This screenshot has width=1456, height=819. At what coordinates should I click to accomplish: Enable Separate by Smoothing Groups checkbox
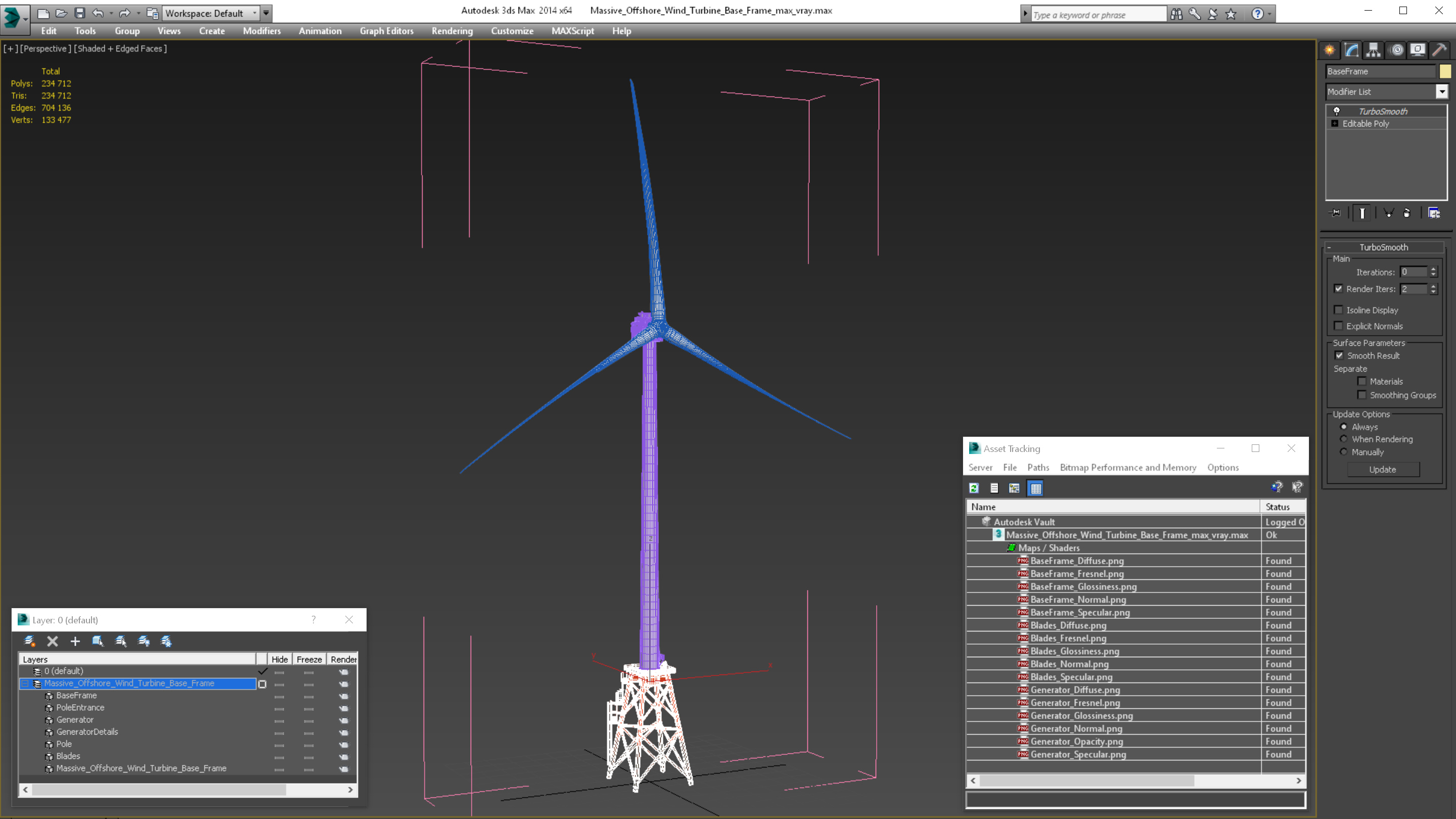point(1361,394)
